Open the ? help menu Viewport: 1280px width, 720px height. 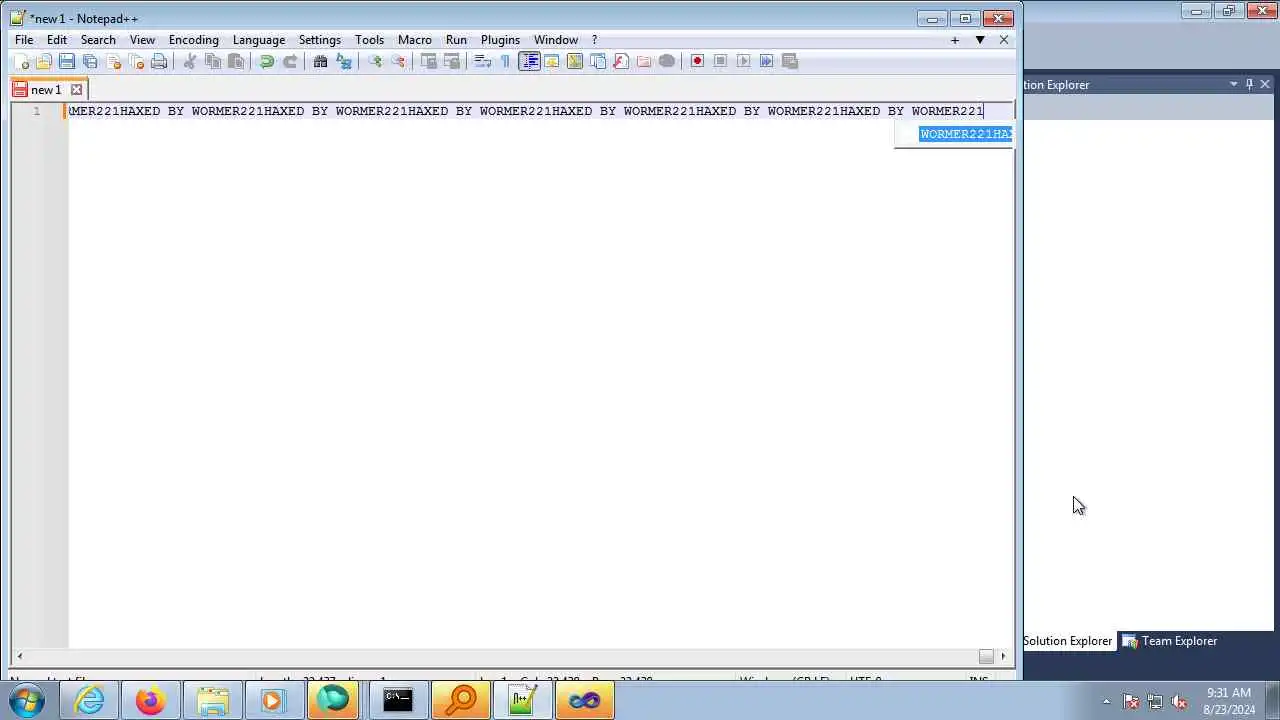(594, 40)
